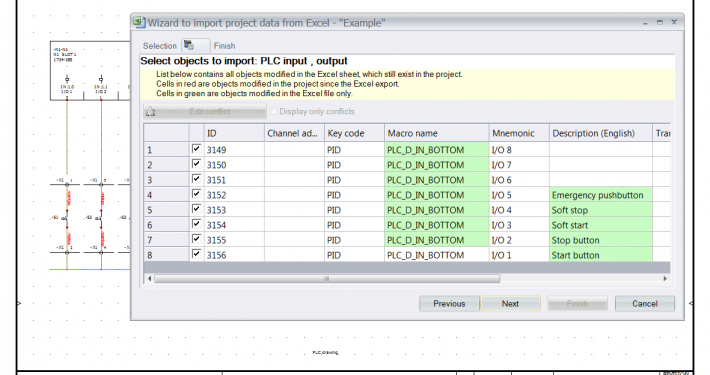Select the wizard step icon tab
Image resolution: width=710 pixels, height=375 pixels.
click(x=196, y=45)
